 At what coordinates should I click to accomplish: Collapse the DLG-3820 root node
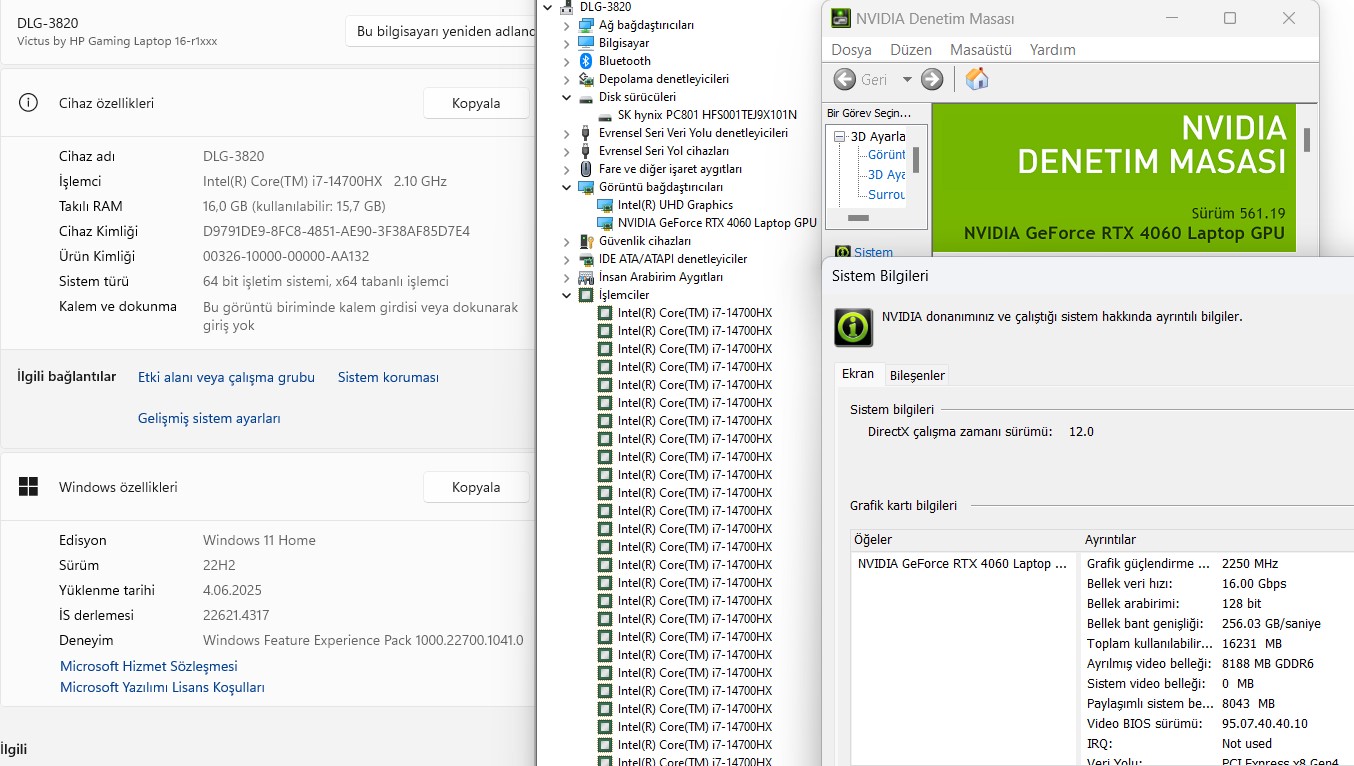[547, 7]
